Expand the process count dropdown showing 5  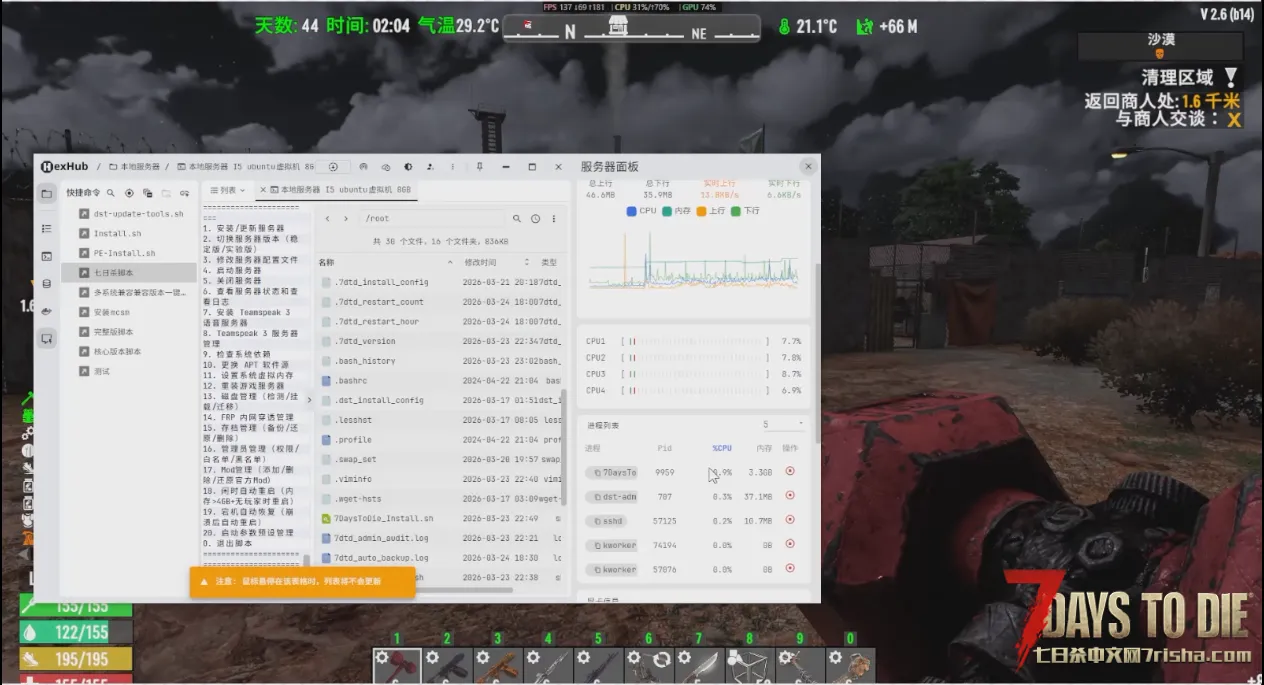(x=782, y=425)
